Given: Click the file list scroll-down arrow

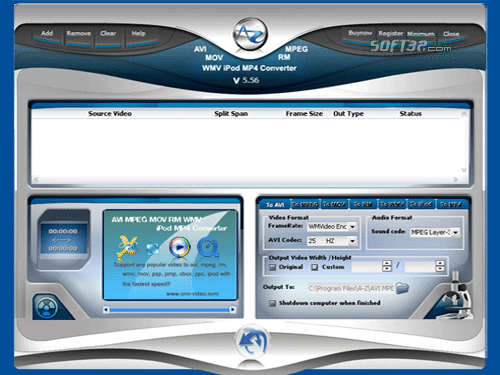Looking at the screenshot, I should 464,170.
